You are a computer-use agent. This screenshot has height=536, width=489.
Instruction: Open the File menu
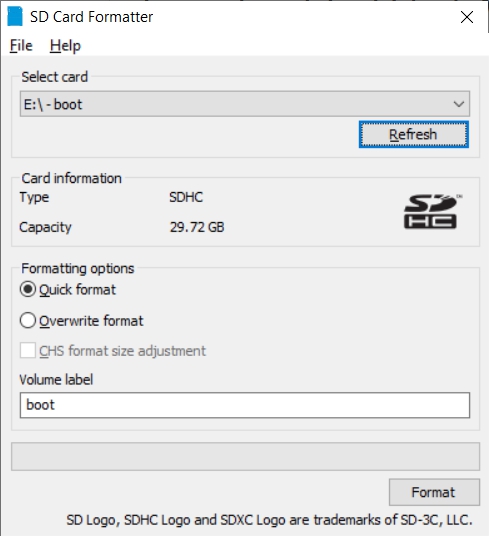21,45
